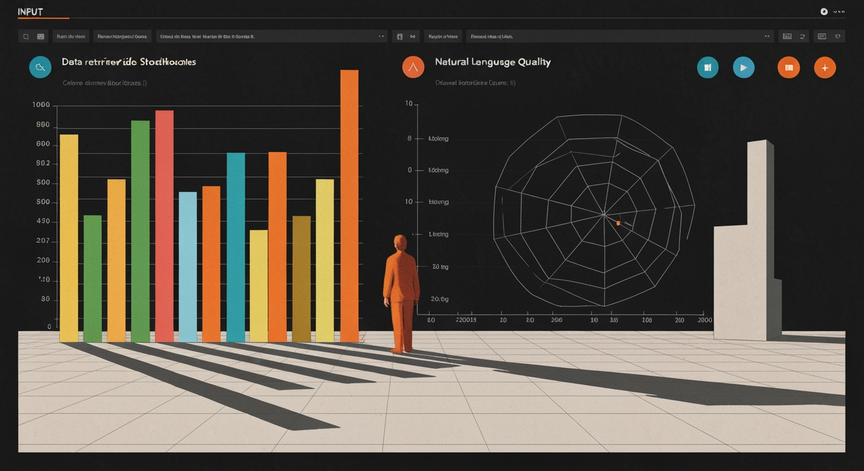This screenshot has width=864, height=471.
Task: Select the shortest green bar in bar chart
Action: point(93,278)
